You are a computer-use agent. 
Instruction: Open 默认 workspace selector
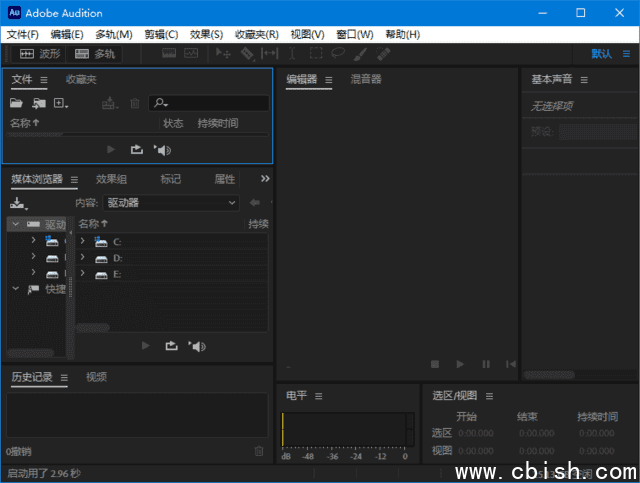602,53
